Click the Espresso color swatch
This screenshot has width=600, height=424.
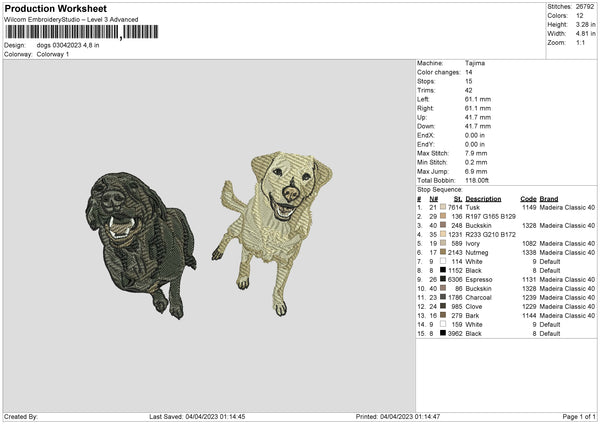click(x=443, y=279)
